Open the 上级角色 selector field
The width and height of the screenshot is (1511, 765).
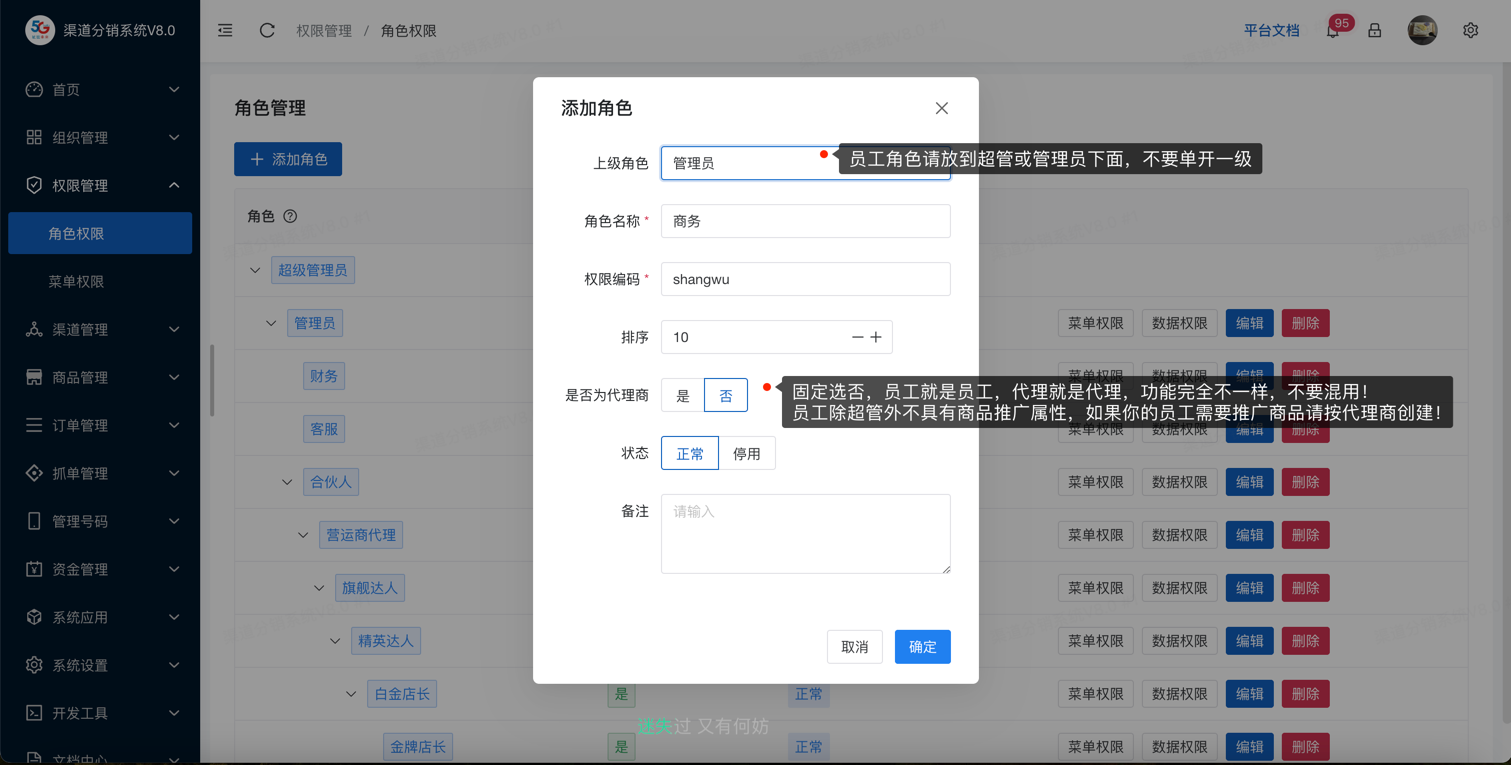tap(740, 163)
